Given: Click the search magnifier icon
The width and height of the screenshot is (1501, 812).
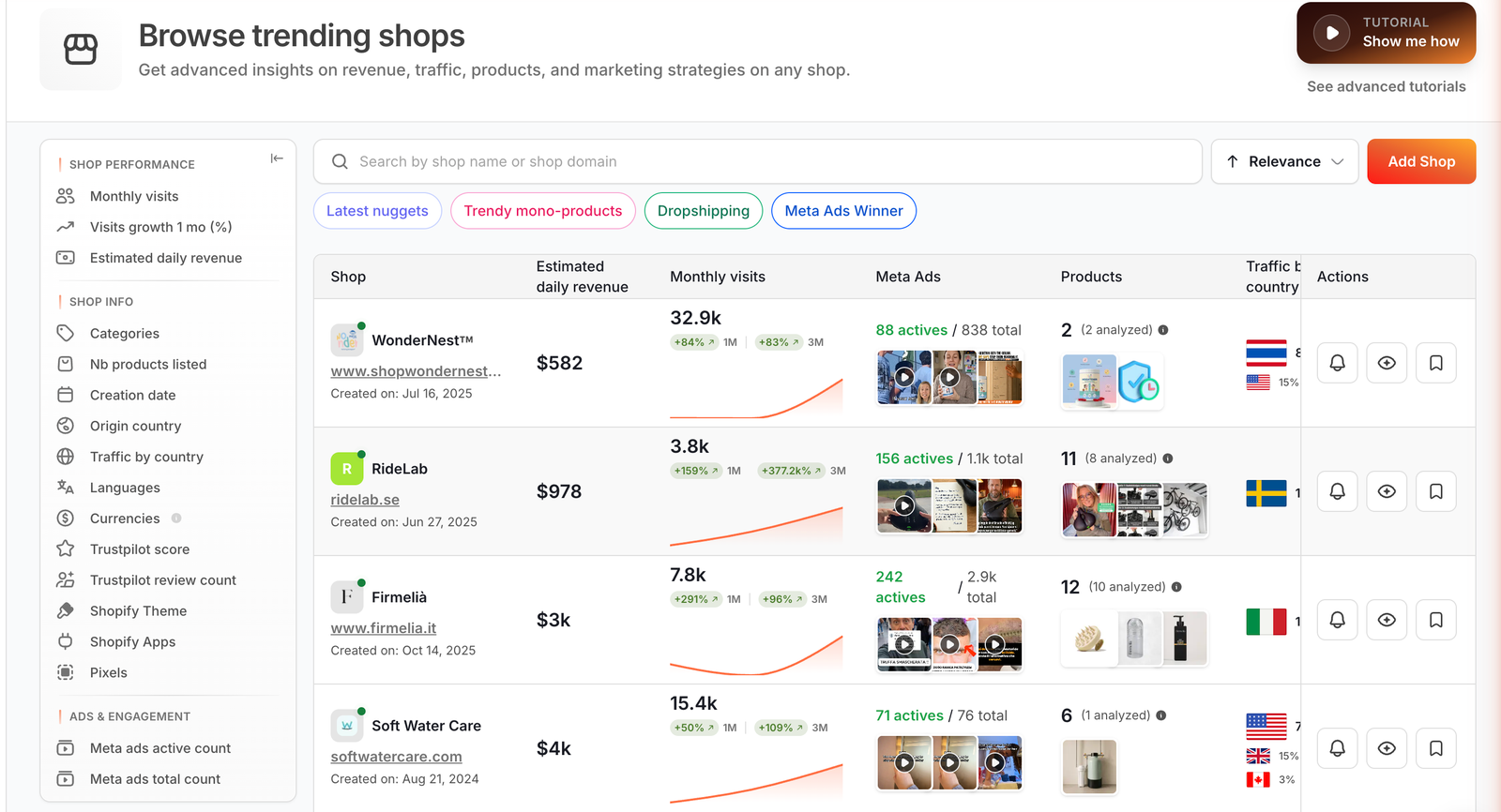Looking at the screenshot, I should [340, 161].
